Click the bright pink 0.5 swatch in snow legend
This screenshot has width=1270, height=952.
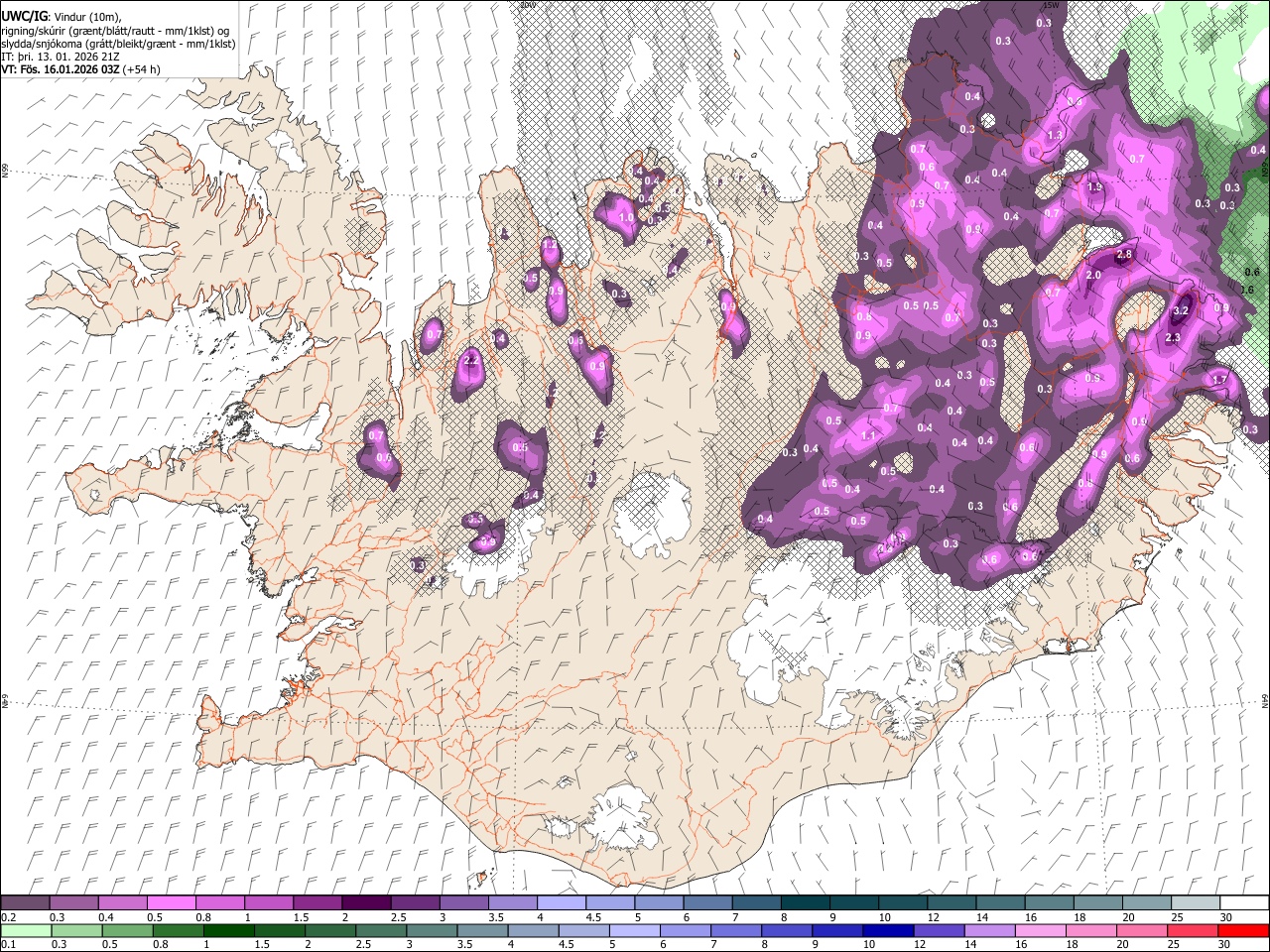click(x=171, y=903)
